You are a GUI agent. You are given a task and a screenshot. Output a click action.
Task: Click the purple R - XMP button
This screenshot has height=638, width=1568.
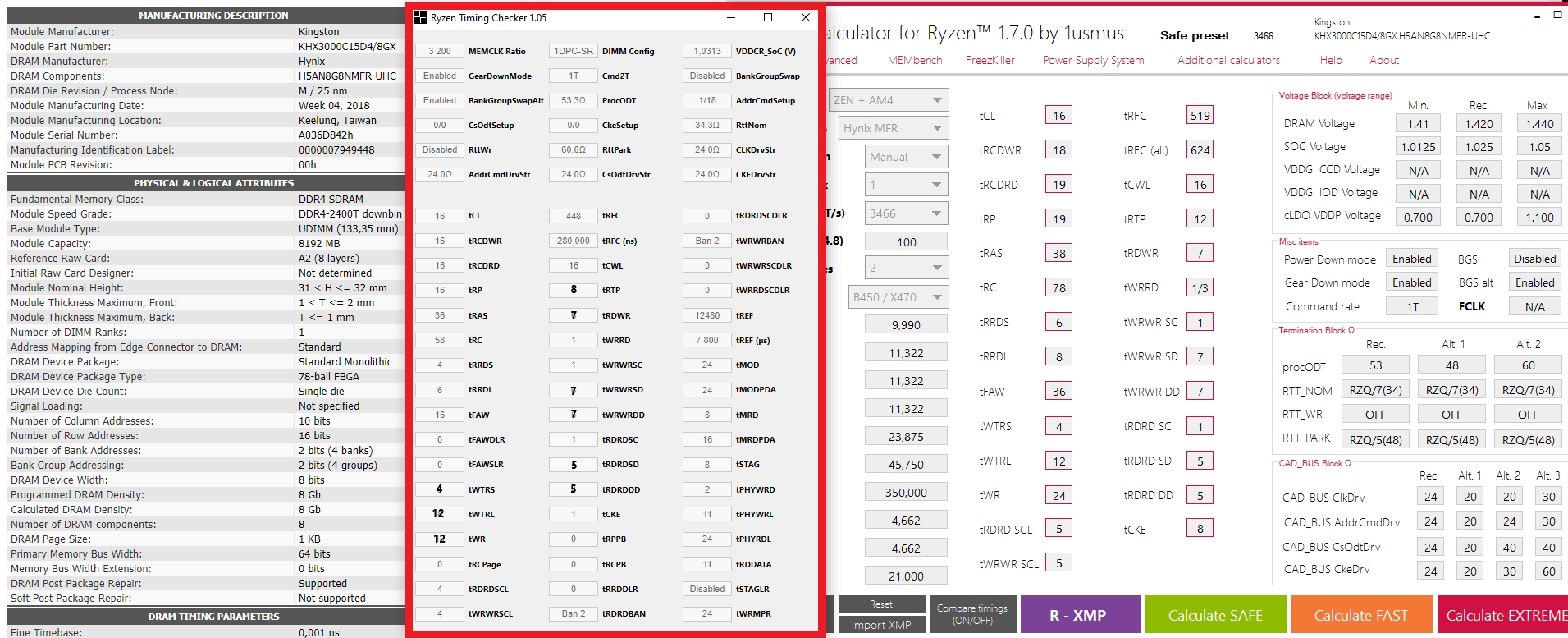coord(1081,615)
